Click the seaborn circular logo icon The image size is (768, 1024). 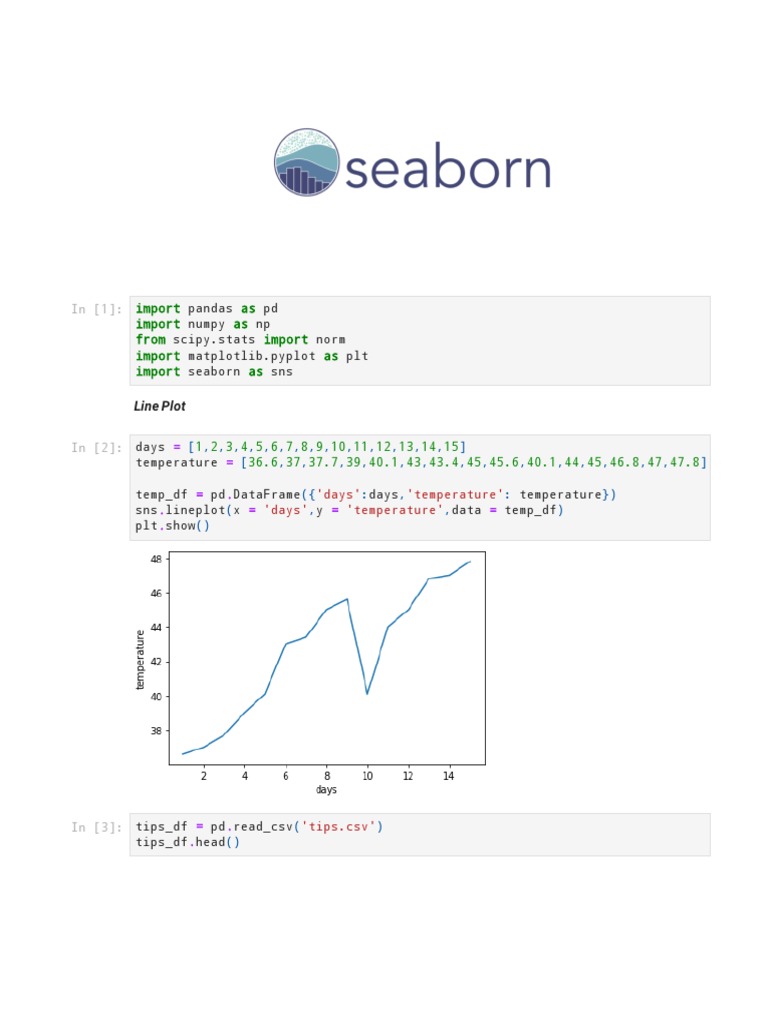pos(307,163)
